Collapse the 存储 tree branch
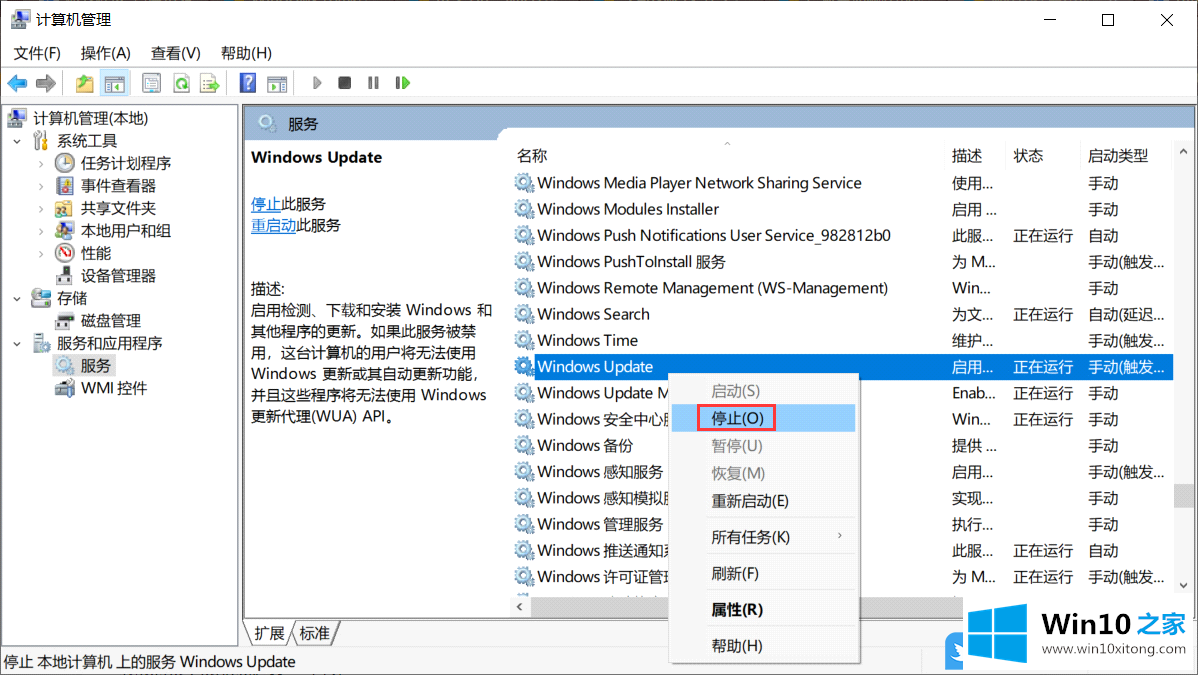Screen dimensions: 1198x675 coord(17,299)
